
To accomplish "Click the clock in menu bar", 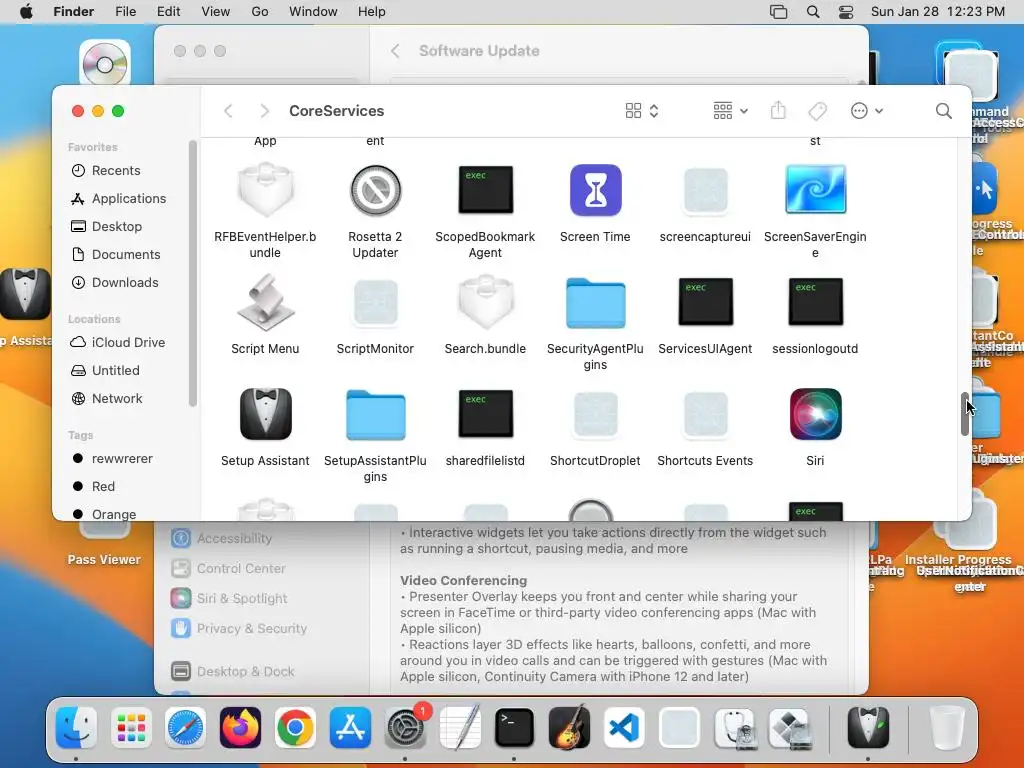I will tap(938, 12).
